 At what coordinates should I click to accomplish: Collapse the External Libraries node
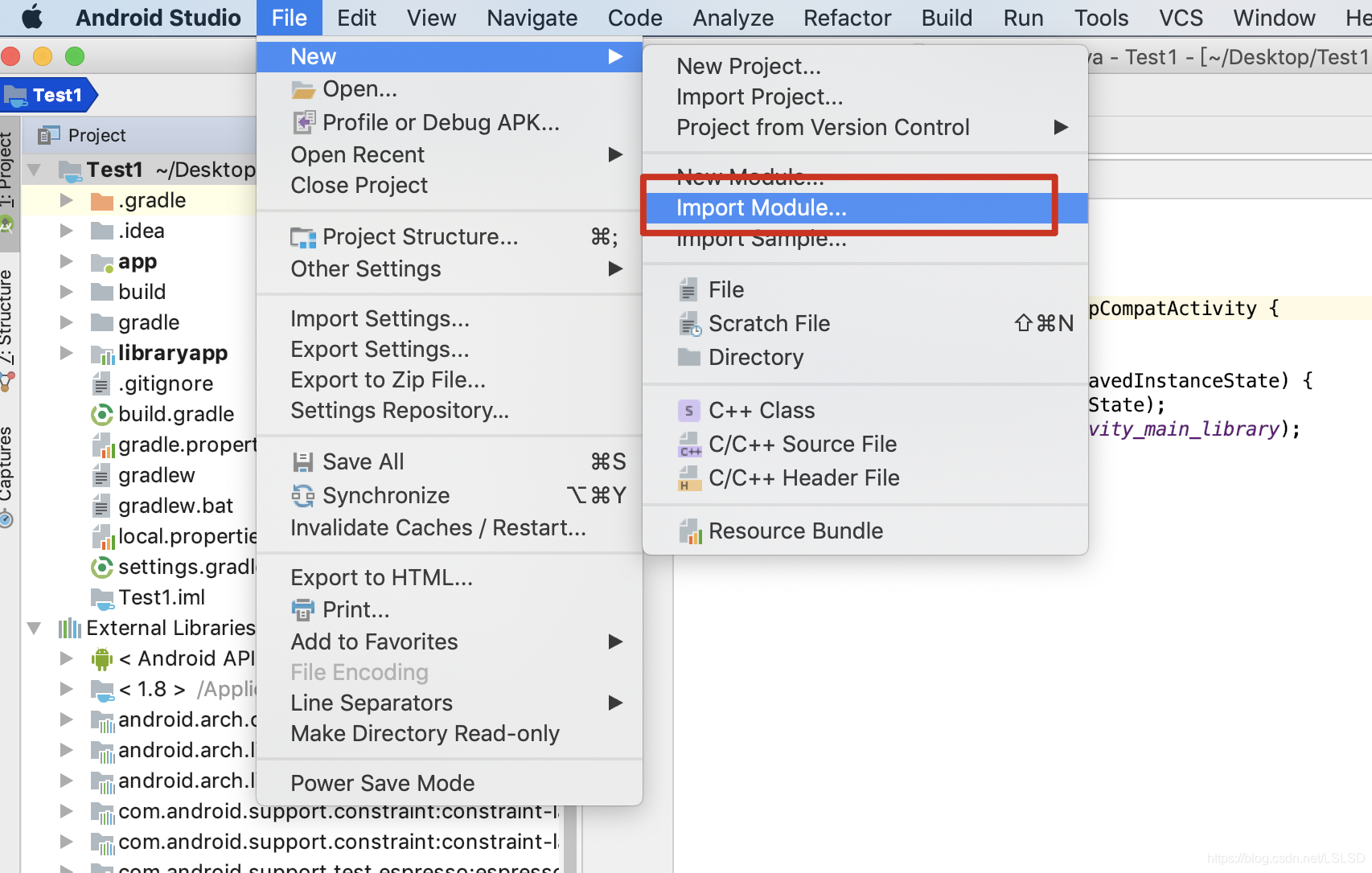point(35,628)
